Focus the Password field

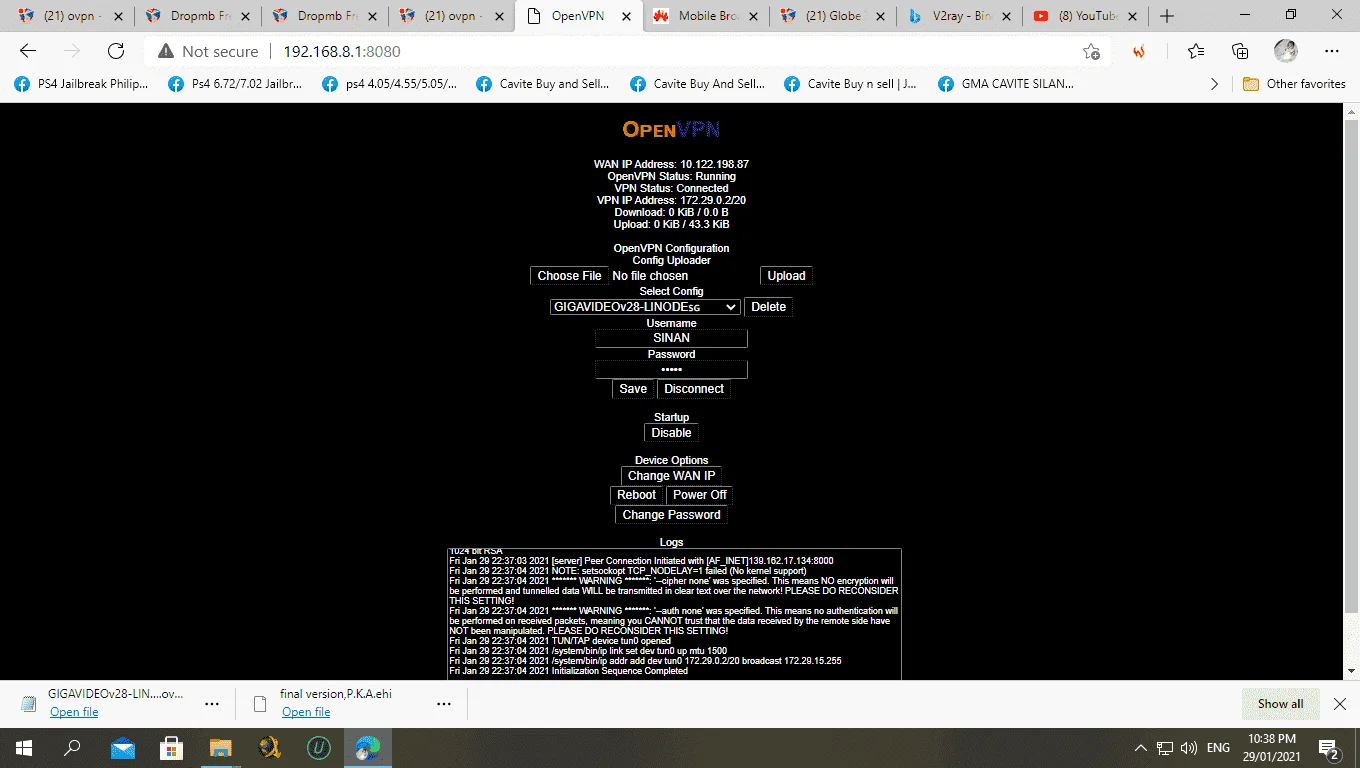tap(671, 369)
